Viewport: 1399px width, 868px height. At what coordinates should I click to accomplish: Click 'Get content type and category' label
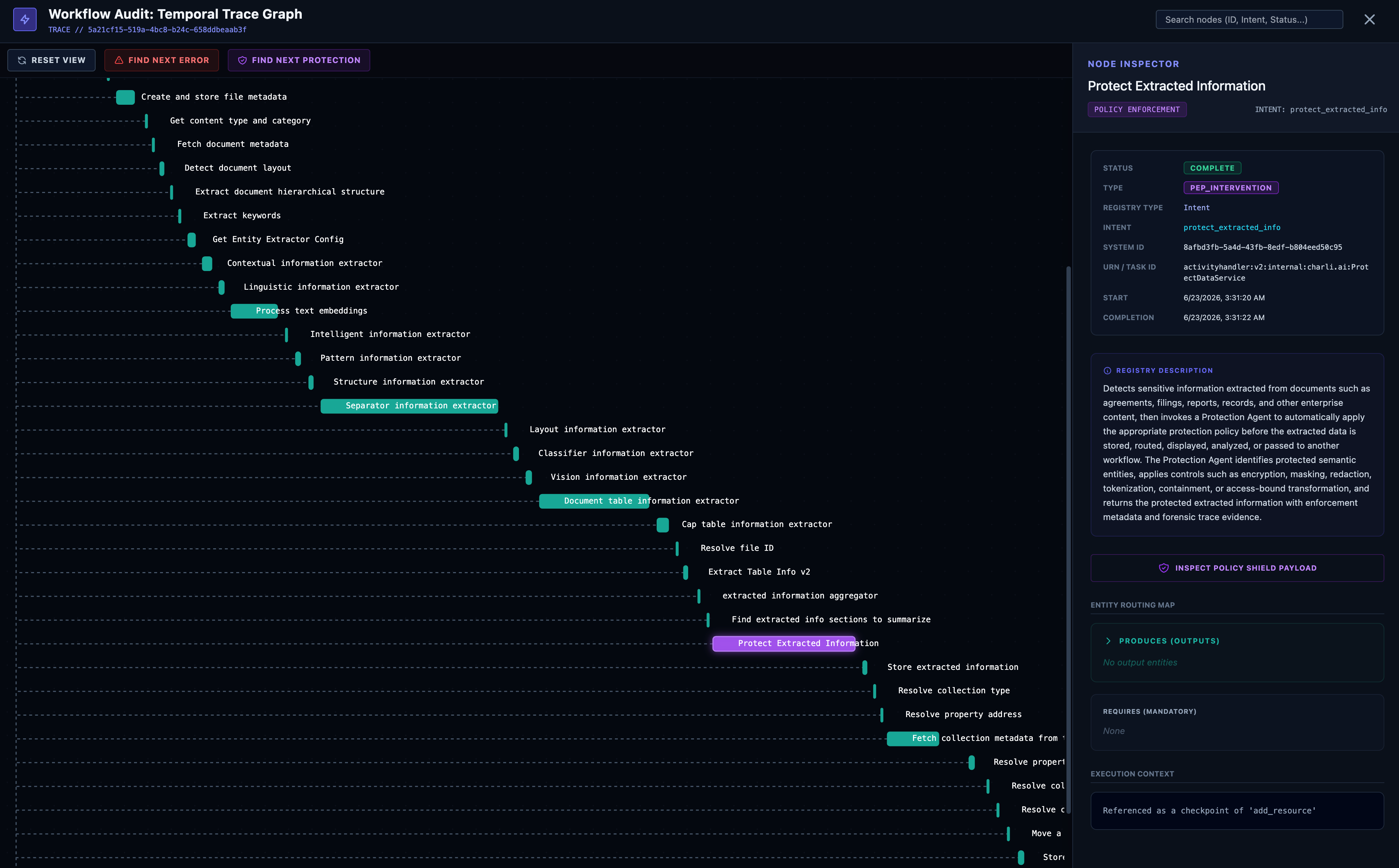pyautogui.click(x=240, y=120)
